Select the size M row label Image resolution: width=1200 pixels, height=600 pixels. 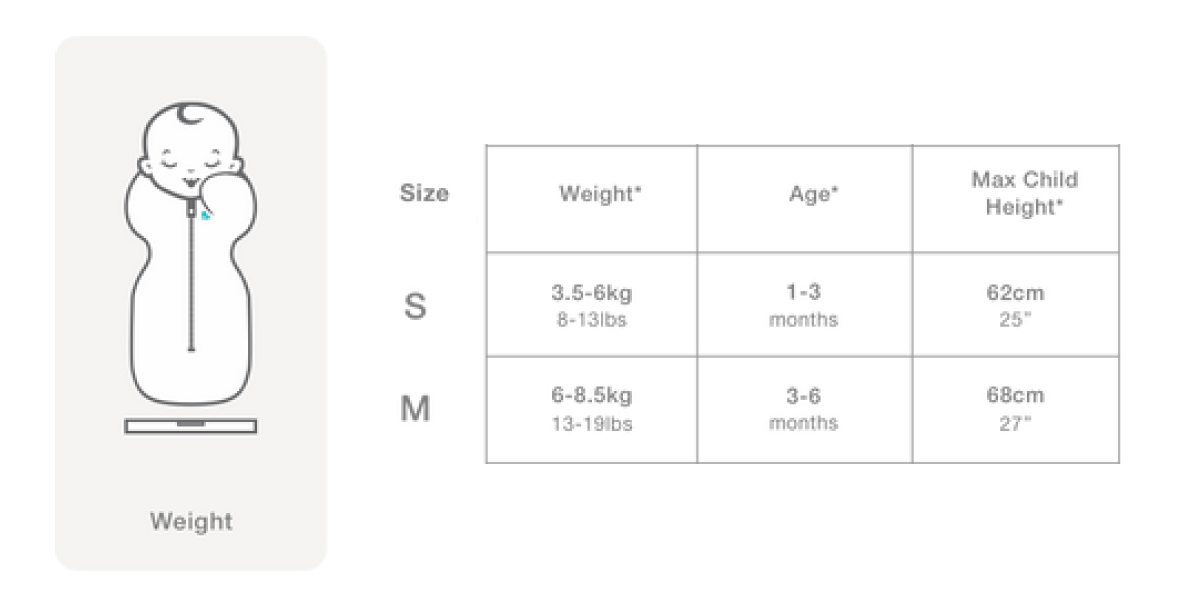point(415,409)
